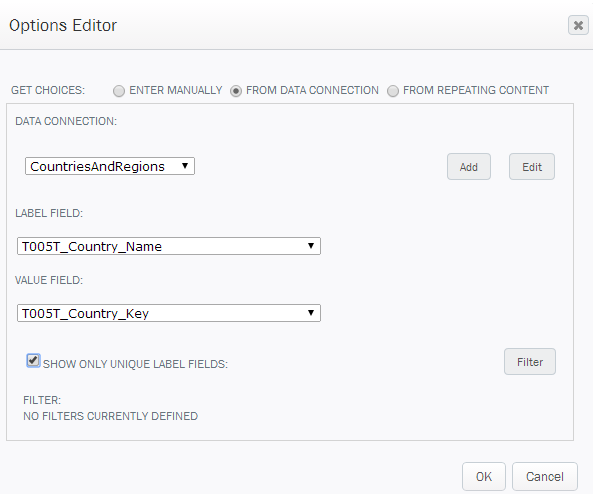Click the FROM DATA CONNECTION label text
Viewport: 593px width, 494px height.
pos(312,90)
